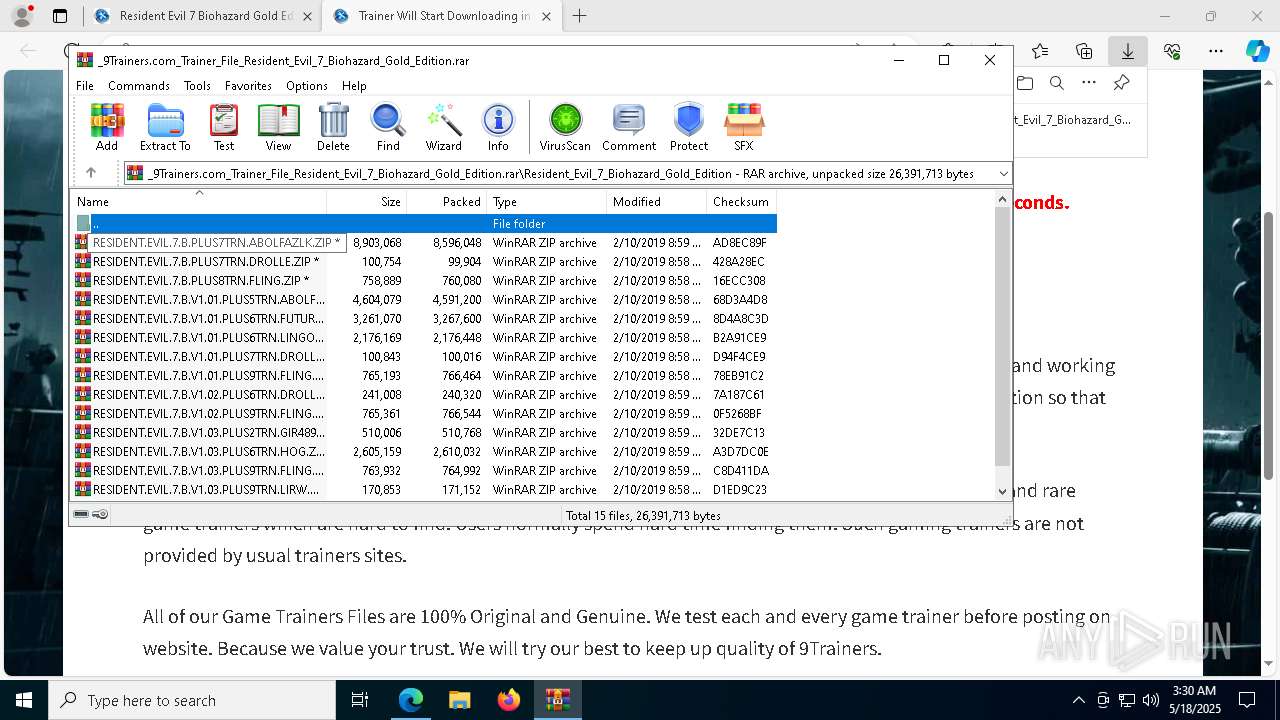Open the Find tool in WinRAR
1280x720 pixels.
click(388, 127)
